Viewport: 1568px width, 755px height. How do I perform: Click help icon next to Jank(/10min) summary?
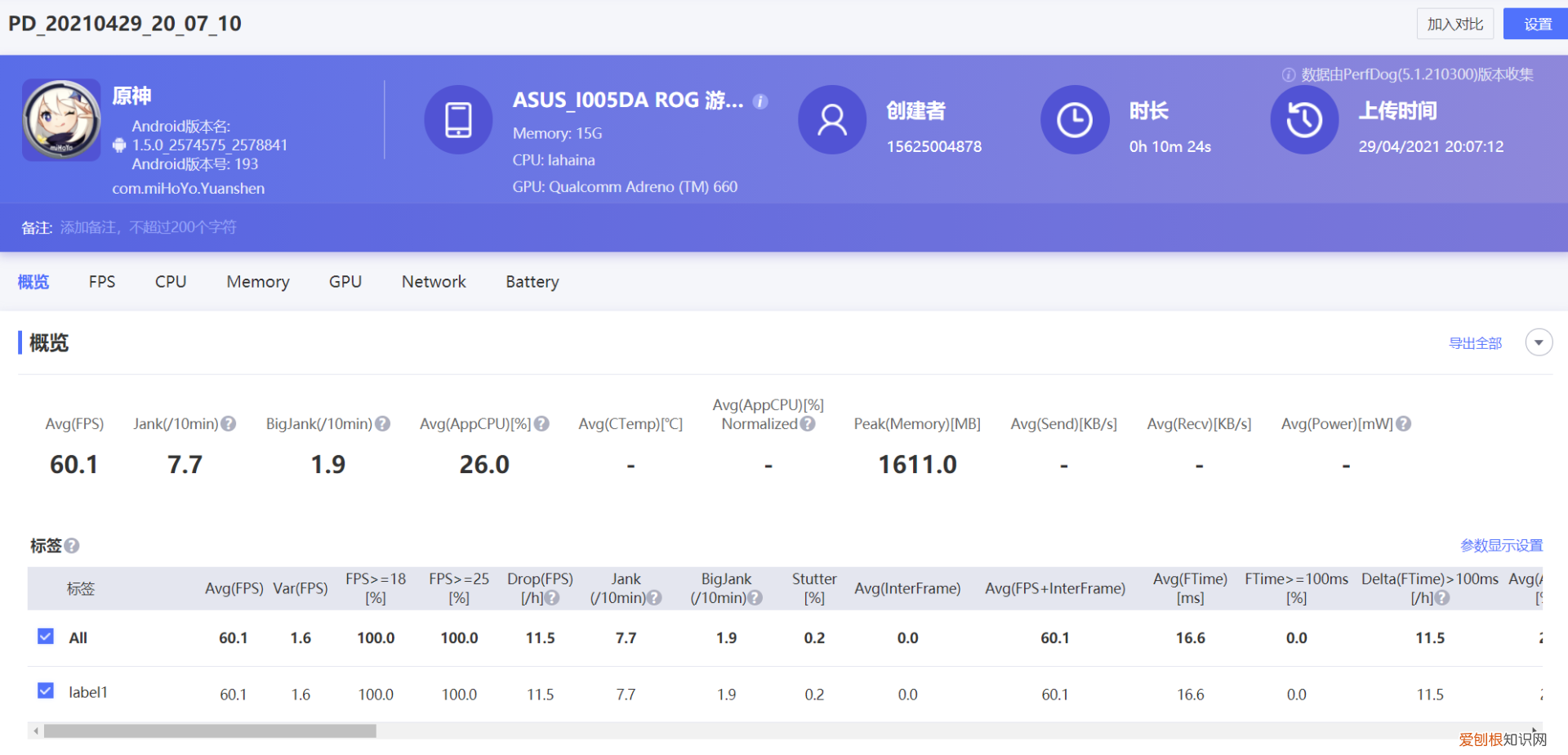coord(229,424)
